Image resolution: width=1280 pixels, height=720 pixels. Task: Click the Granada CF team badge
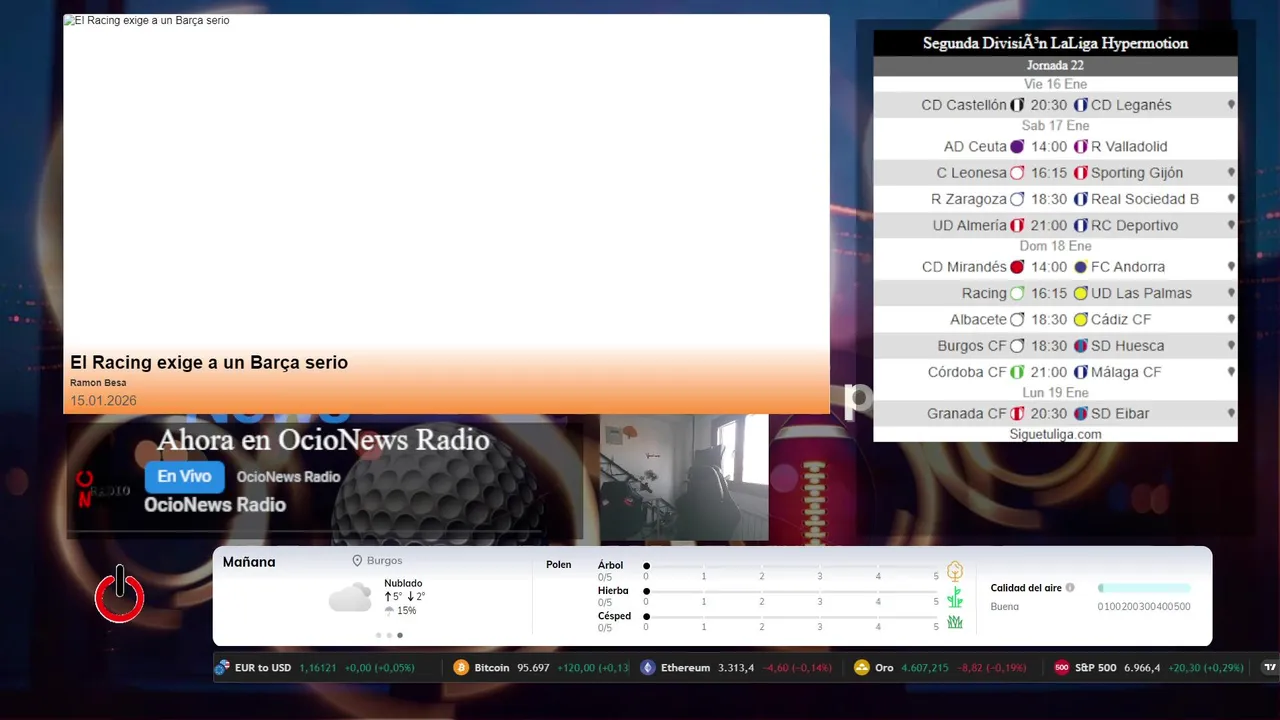(x=1017, y=414)
